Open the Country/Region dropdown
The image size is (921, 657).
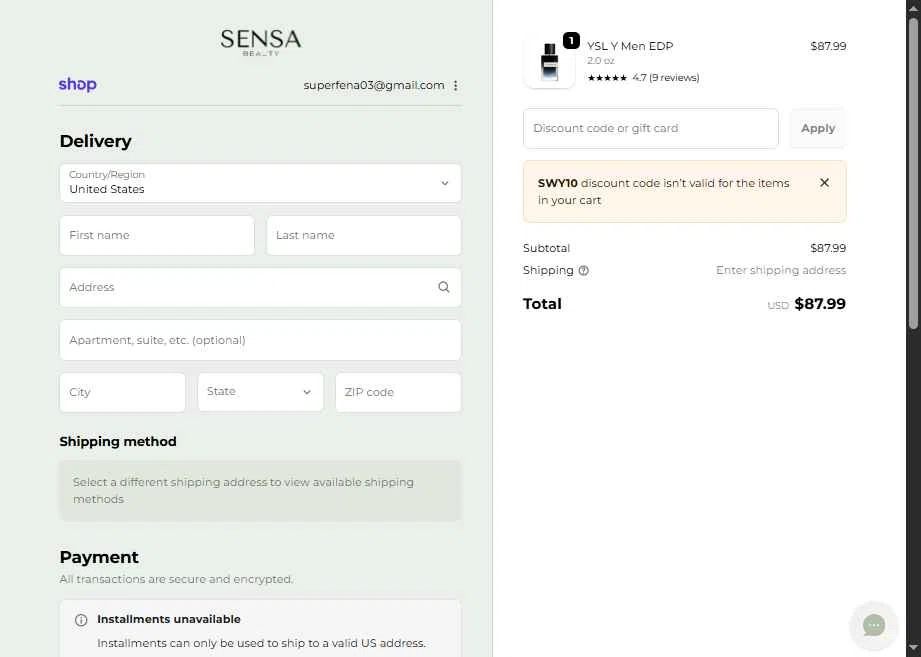click(260, 183)
